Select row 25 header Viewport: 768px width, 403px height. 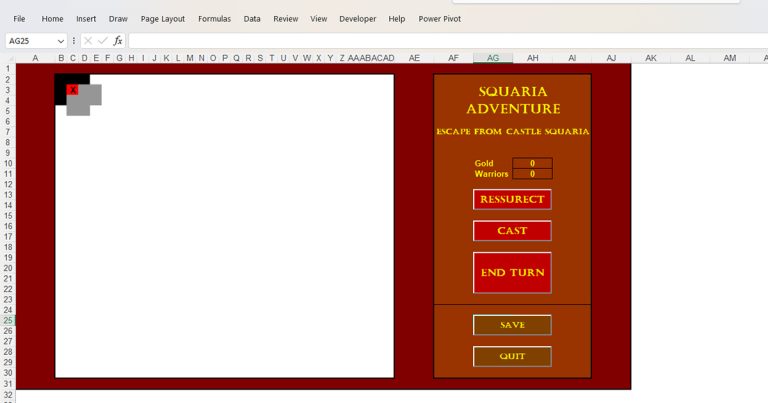(7, 320)
